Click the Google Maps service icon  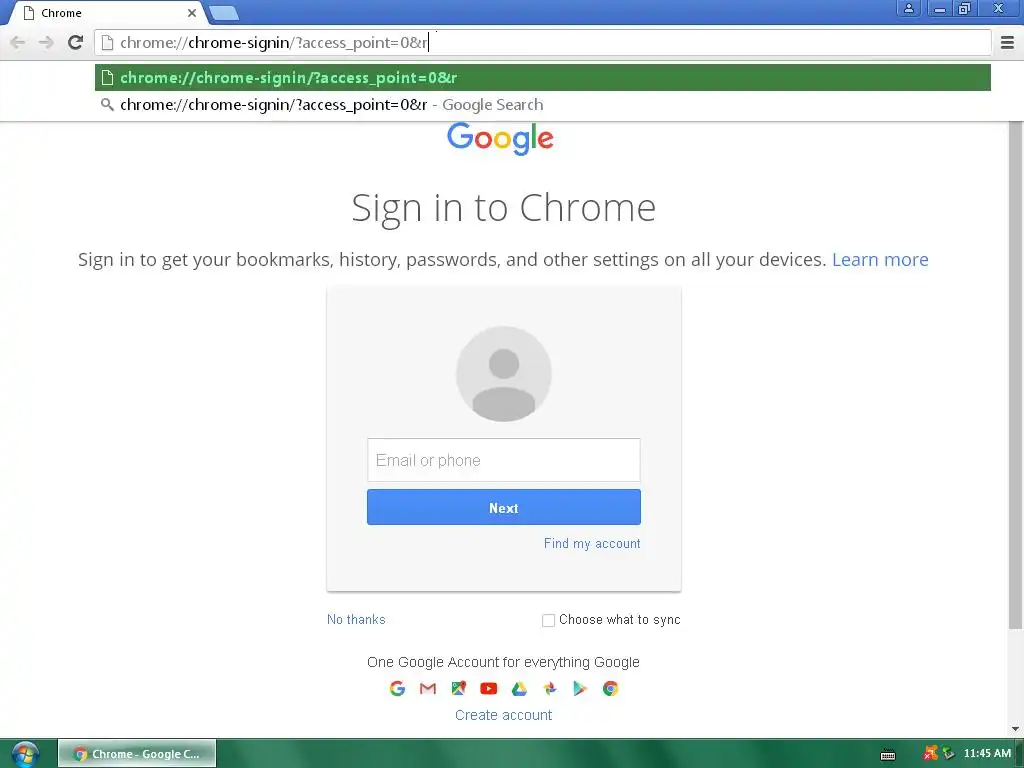point(458,688)
